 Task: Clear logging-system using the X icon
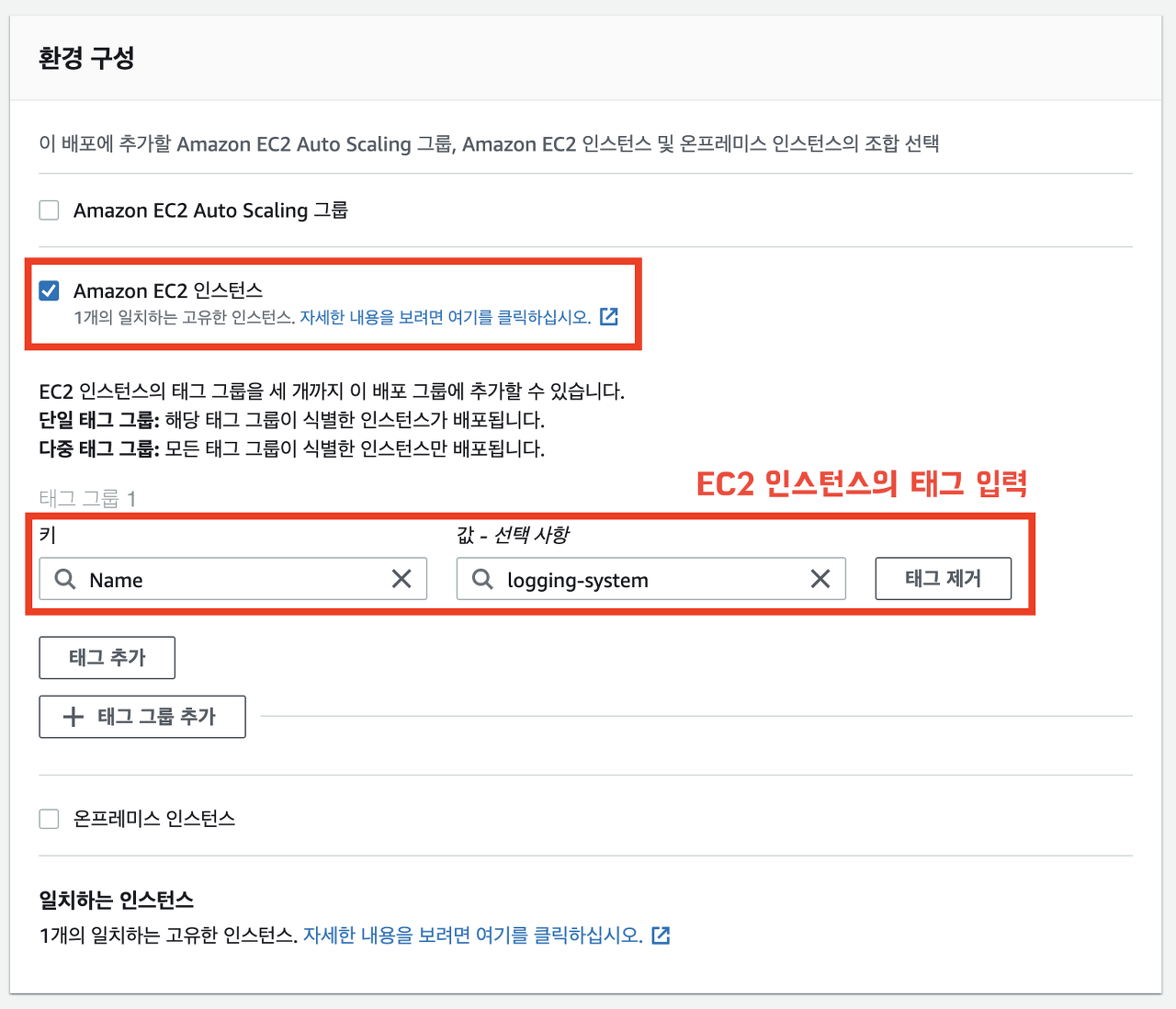click(x=820, y=579)
